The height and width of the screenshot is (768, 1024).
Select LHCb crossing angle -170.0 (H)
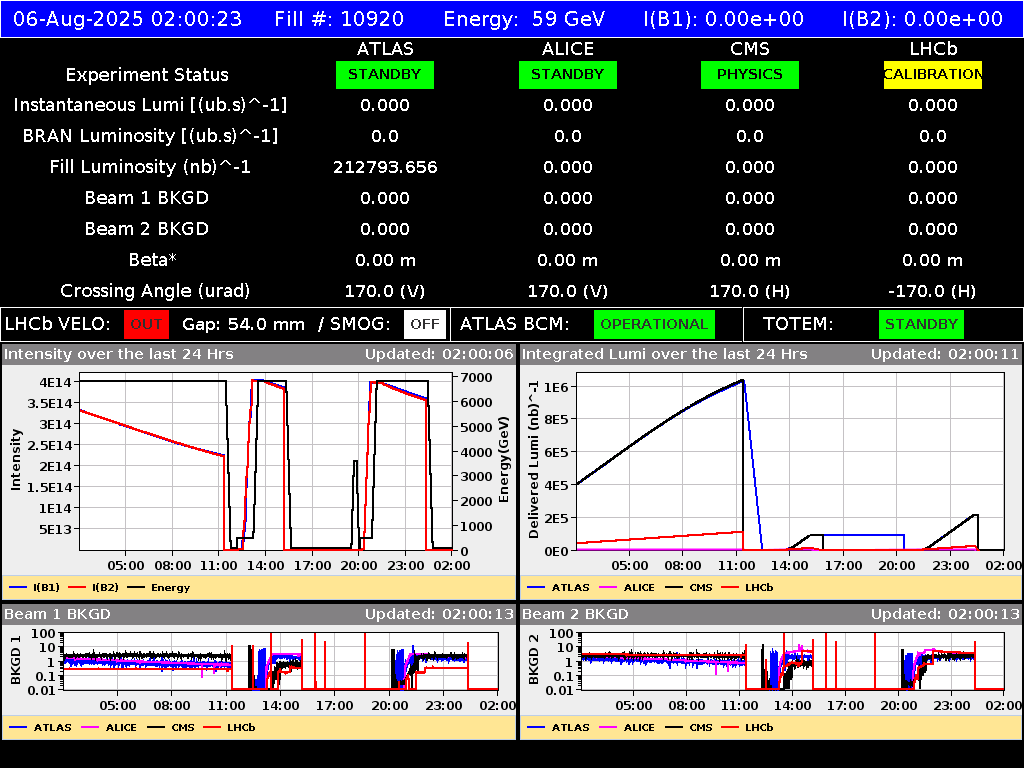pos(933,291)
